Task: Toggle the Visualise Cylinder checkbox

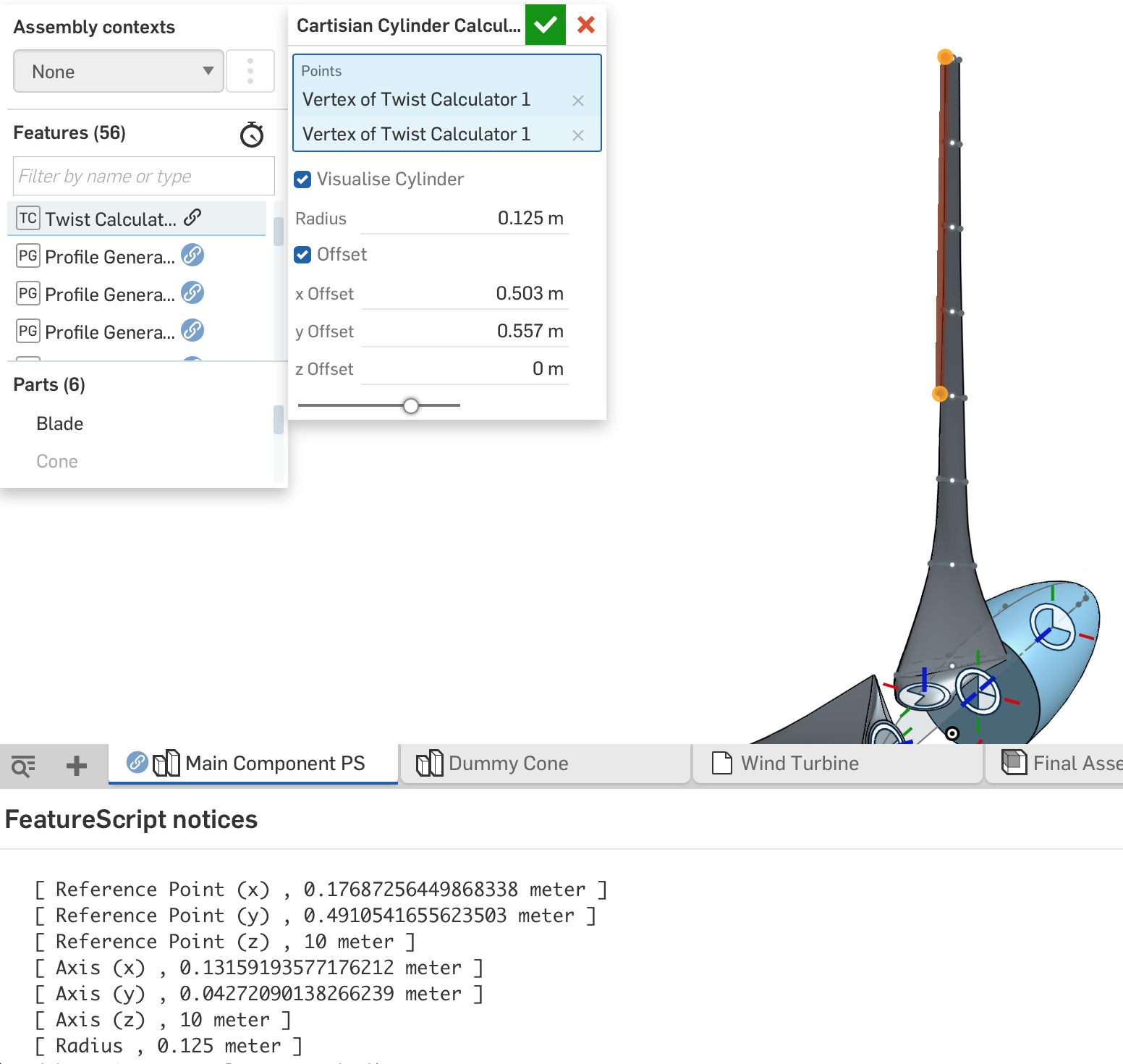Action: coord(303,179)
